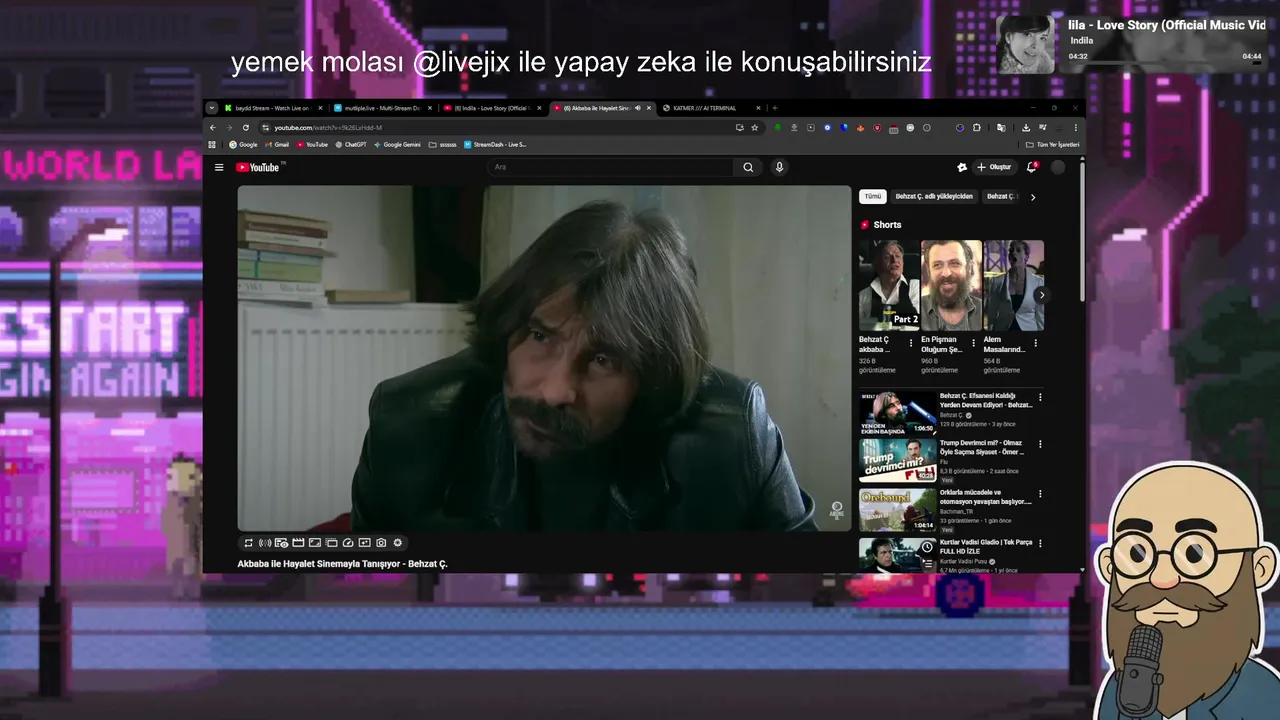Open ChatGPT bookmark
The height and width of the screenshot is (720, 1280).
[351, 145]
